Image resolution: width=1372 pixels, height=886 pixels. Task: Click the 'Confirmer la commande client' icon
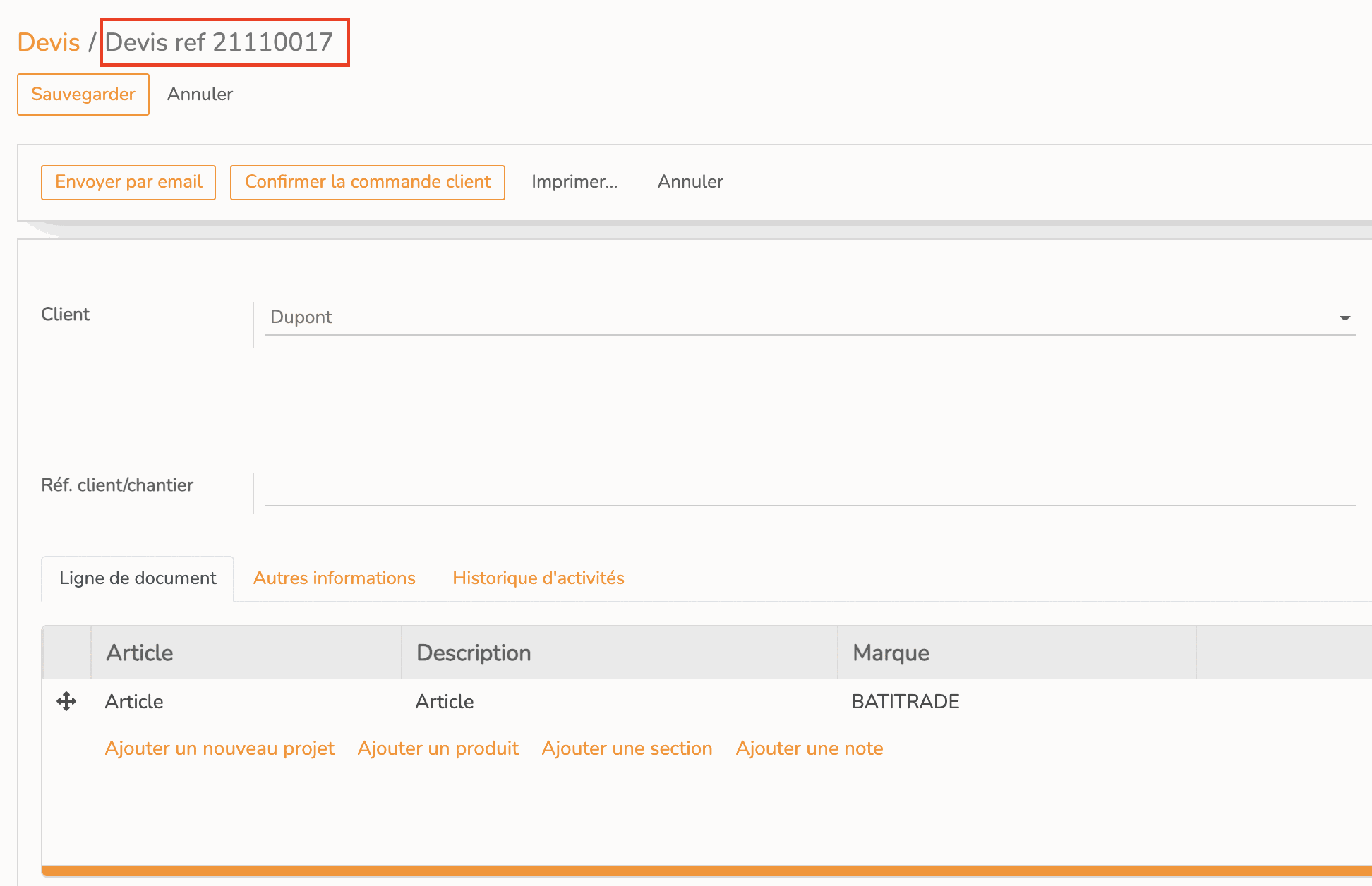coord(367,181)
